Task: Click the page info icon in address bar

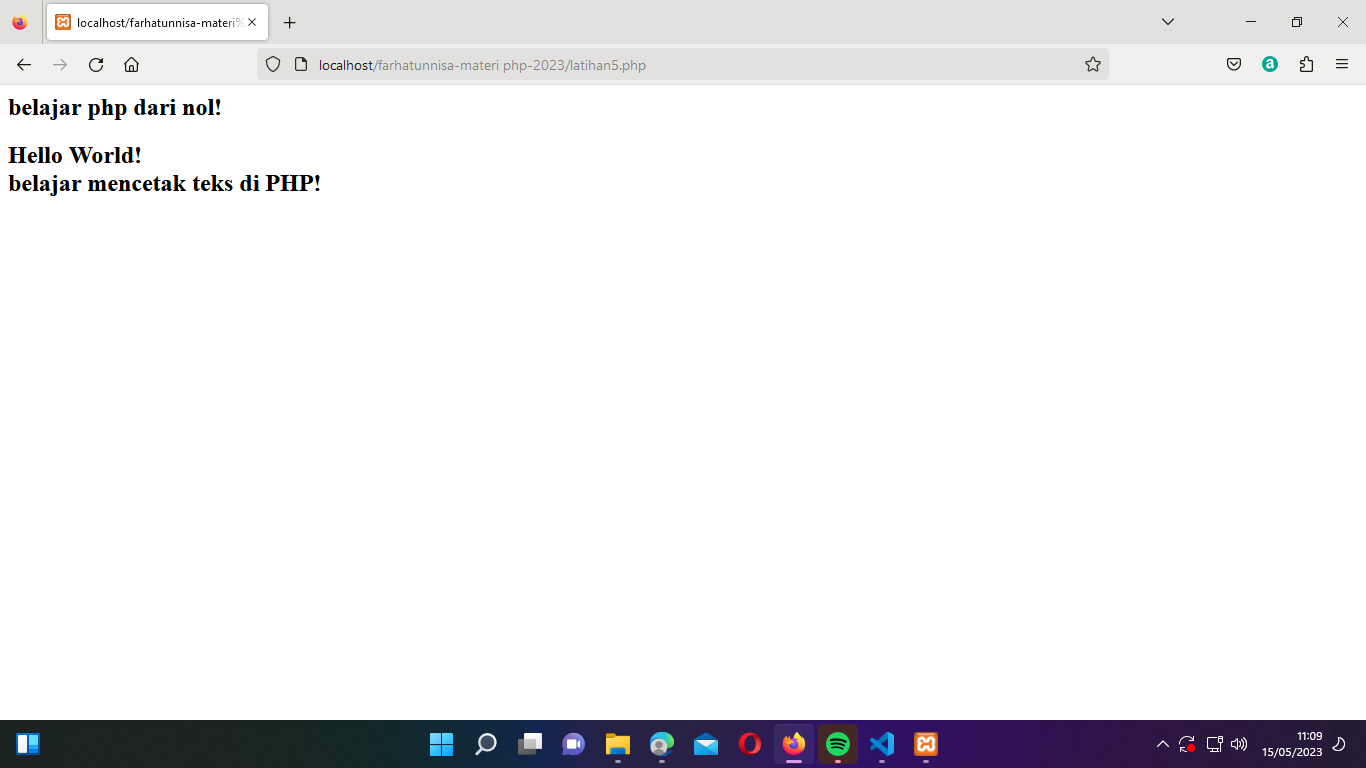Action: click(x=293, y=64)
